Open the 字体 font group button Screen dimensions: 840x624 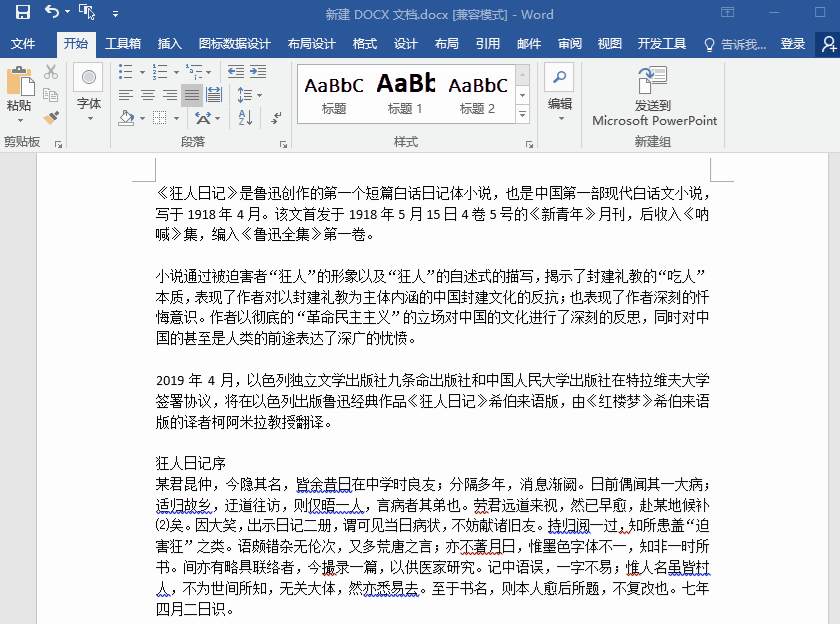click(x=89, y=93)
